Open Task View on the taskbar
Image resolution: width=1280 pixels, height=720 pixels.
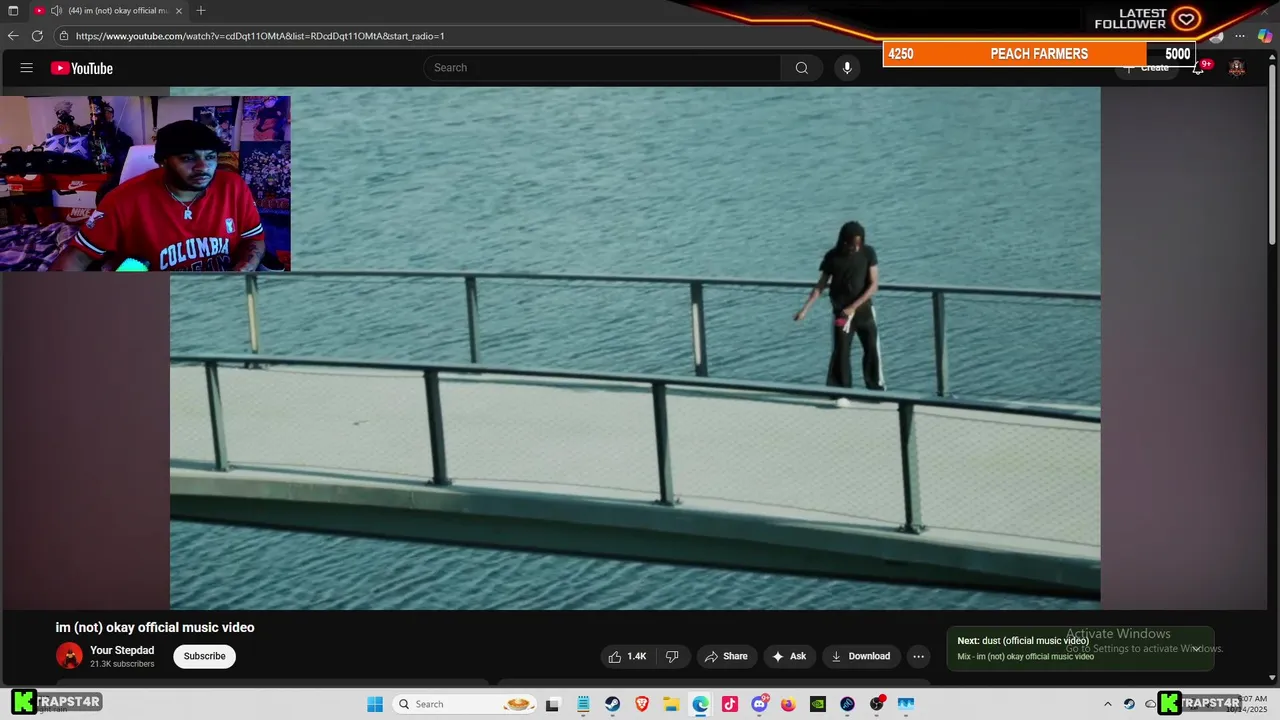tap(553, 704)
